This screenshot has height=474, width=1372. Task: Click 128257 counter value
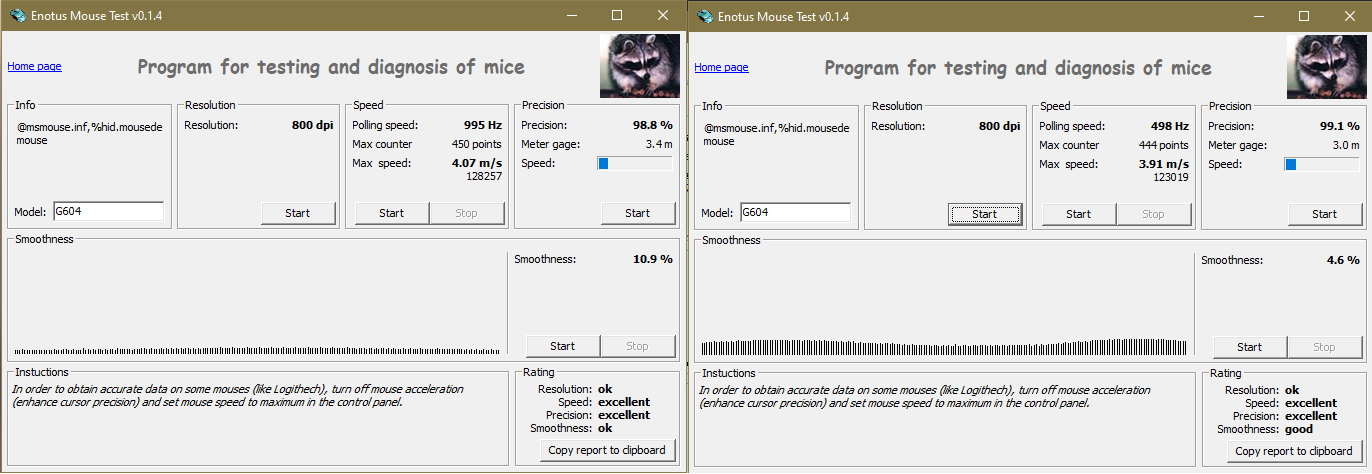coord(484,176)
